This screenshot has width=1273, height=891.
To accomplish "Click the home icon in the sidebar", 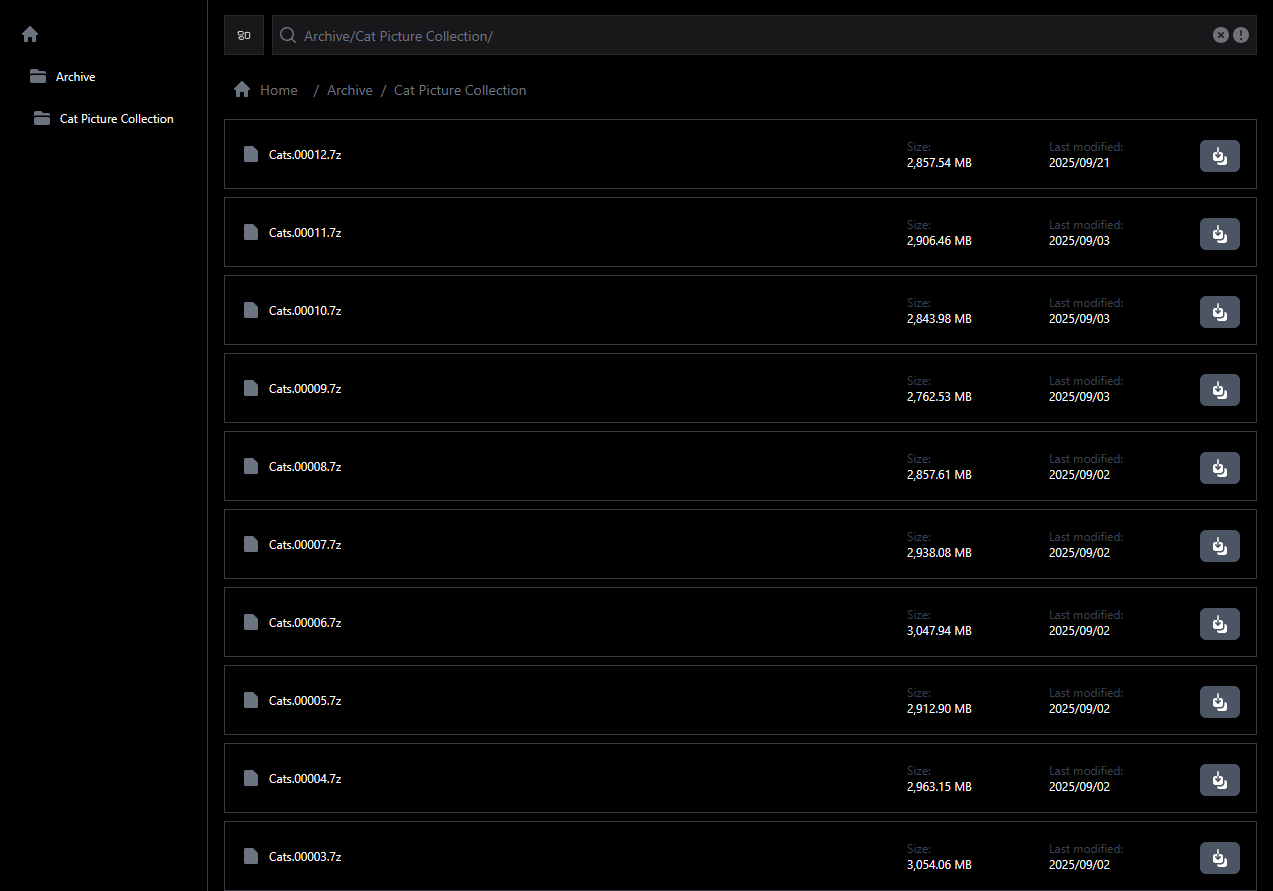I will [30, 34].
